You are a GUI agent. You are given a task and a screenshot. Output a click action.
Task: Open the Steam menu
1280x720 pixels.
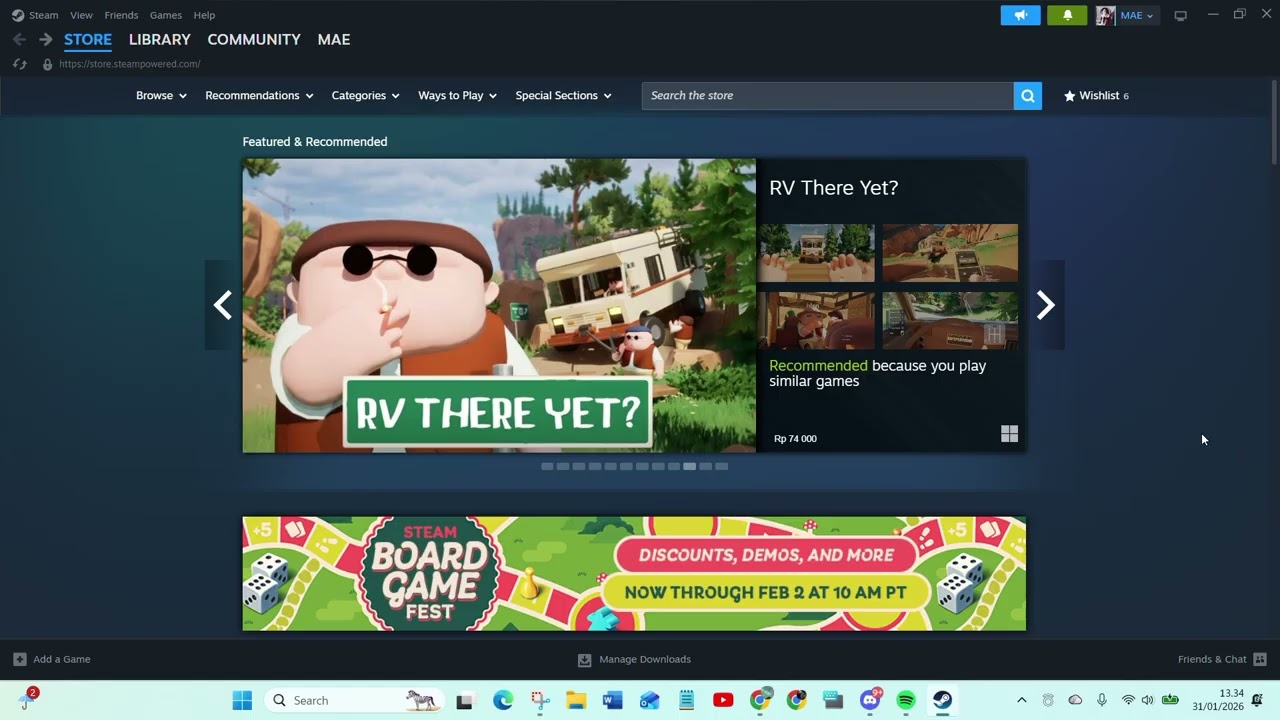(43, 15)
